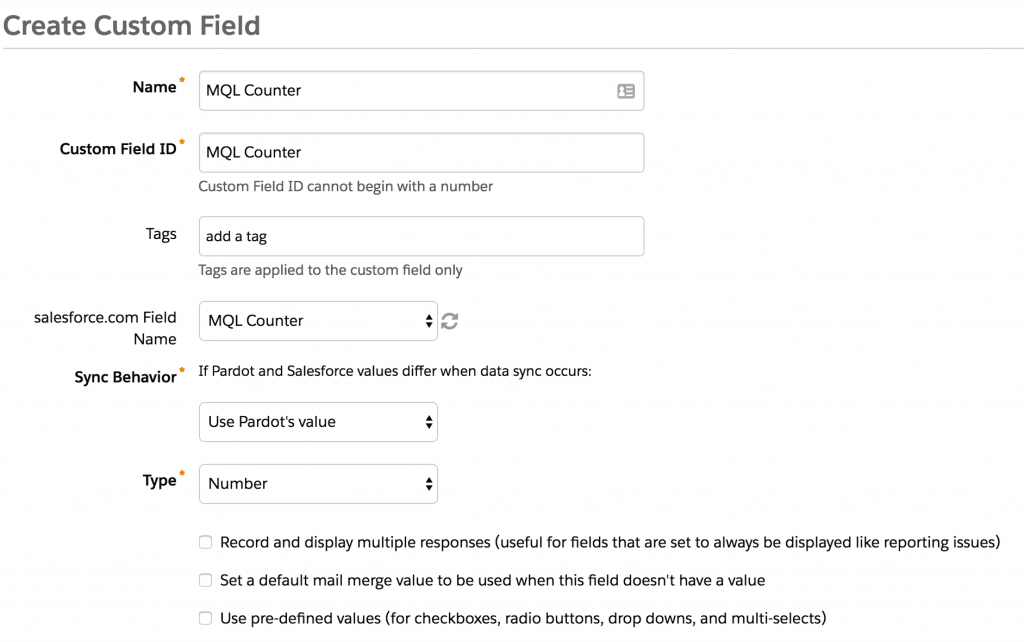This screenshot has width=1024, height=642.
Task: Click the Tags label
Action: (x=161, y=234)
